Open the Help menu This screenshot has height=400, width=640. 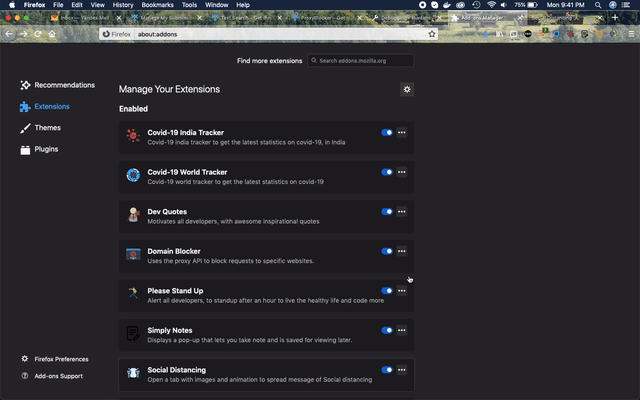(x=243, y=5)
